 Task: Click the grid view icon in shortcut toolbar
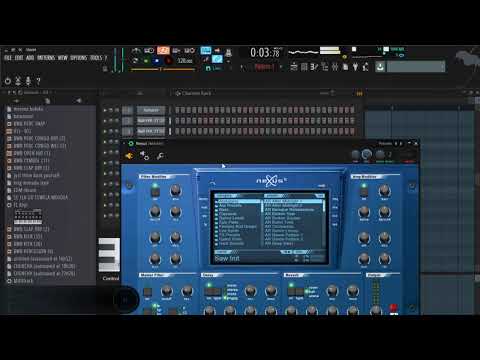tap(304, 67)
